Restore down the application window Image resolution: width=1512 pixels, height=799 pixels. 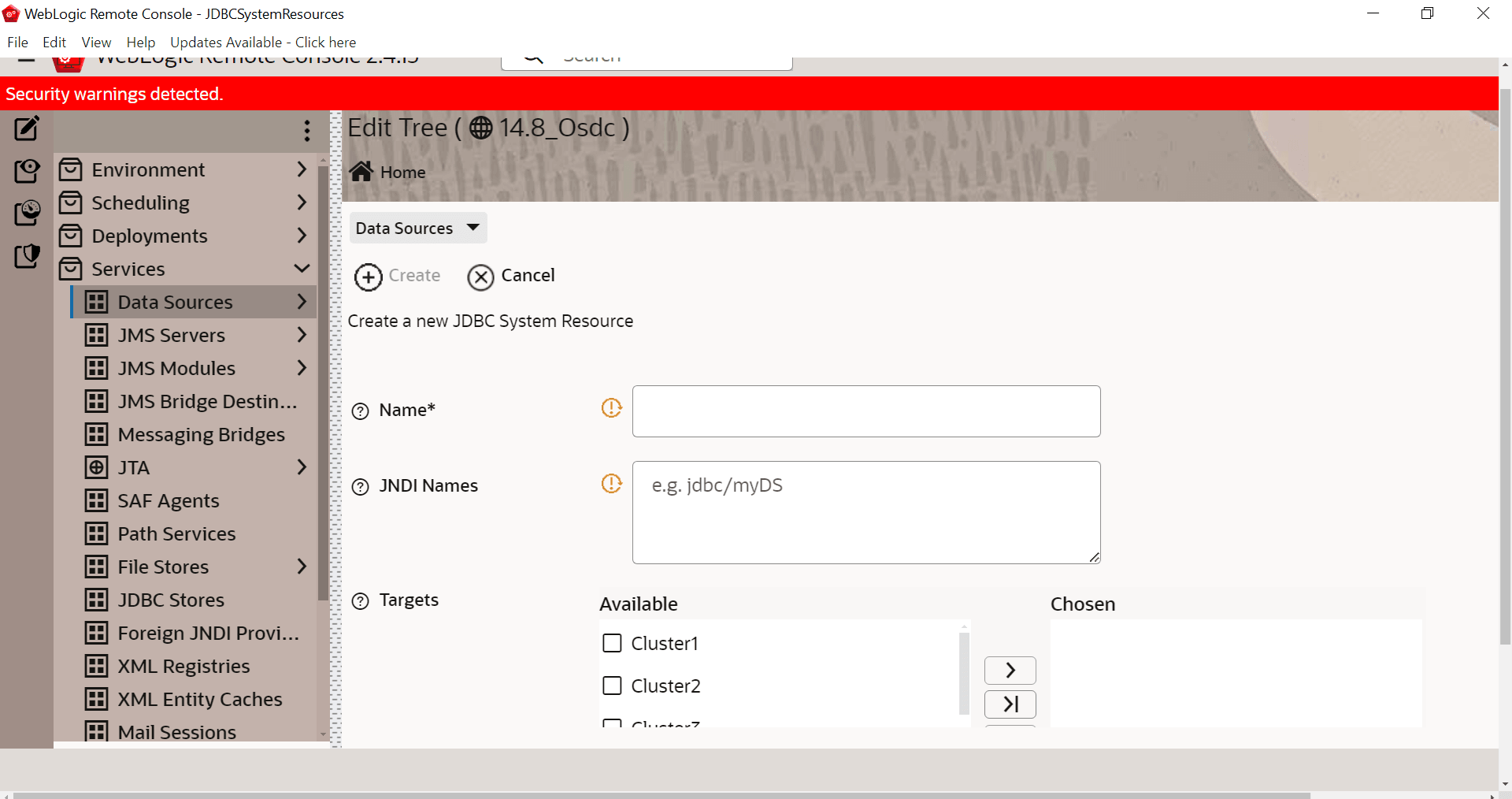coord(1427,13)
